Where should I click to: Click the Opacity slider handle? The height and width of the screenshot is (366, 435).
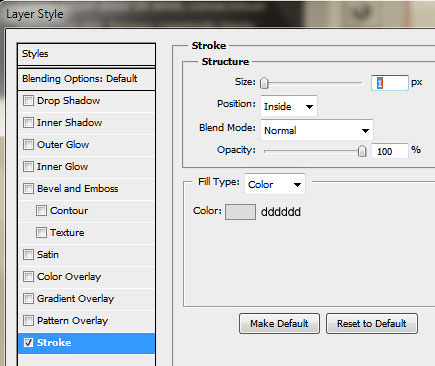[x=362, y=151]
